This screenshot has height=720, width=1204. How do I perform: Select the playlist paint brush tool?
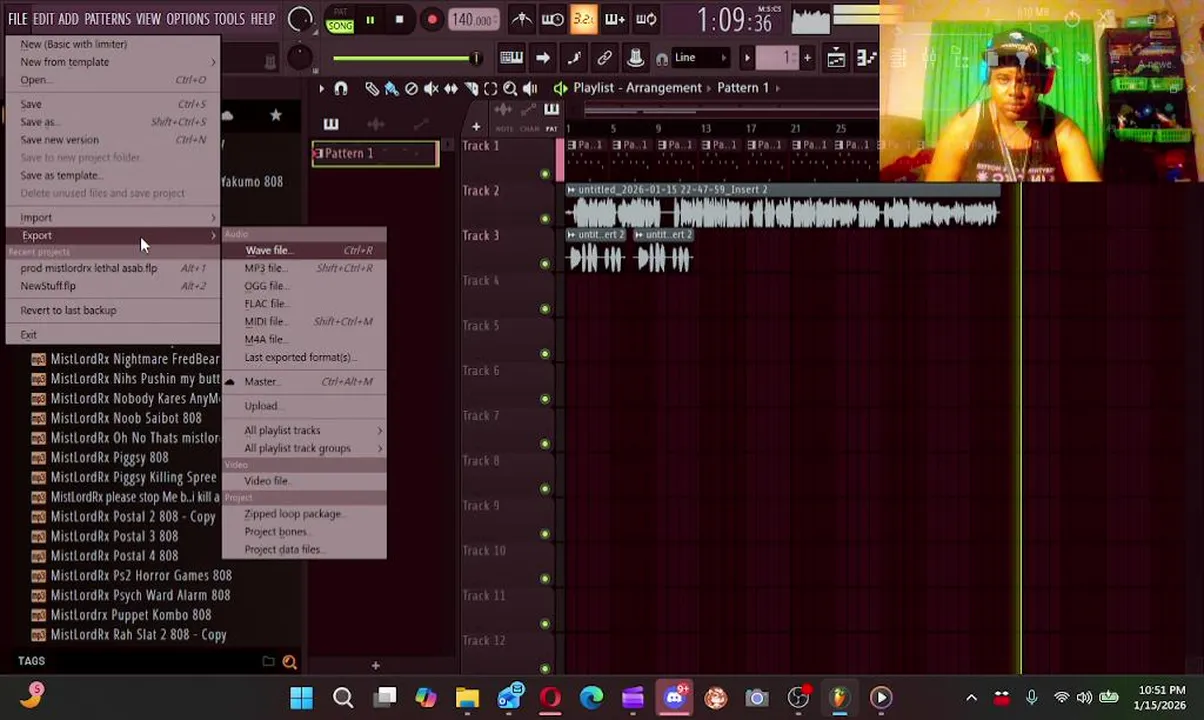point(391,88)
